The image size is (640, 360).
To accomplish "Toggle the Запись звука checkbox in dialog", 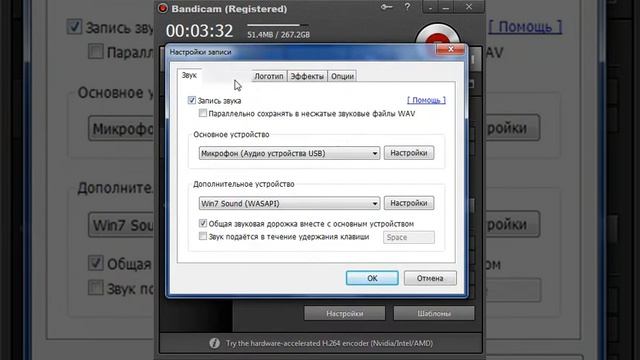I will coord(192,100).
